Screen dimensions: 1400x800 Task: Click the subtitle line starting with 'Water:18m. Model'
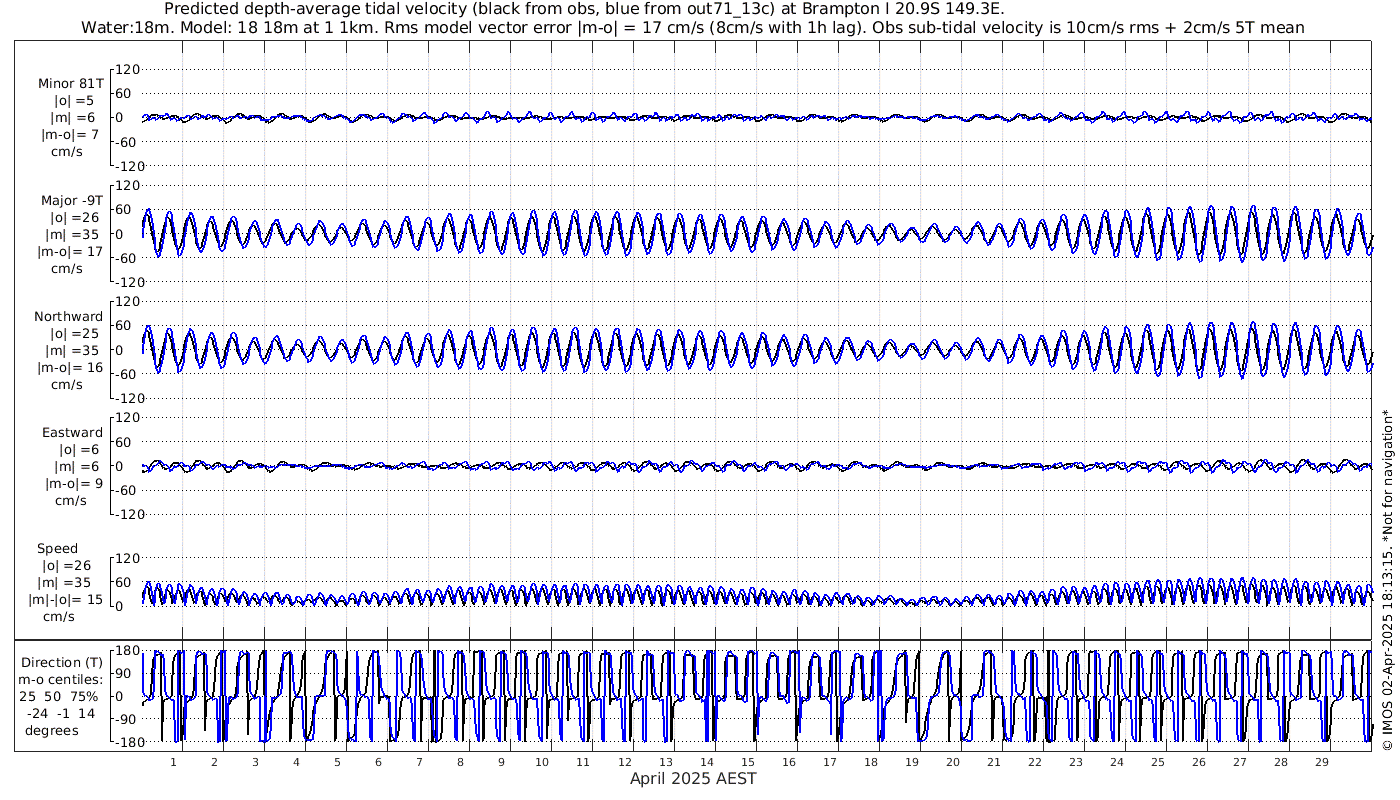[x=692, y=28]
